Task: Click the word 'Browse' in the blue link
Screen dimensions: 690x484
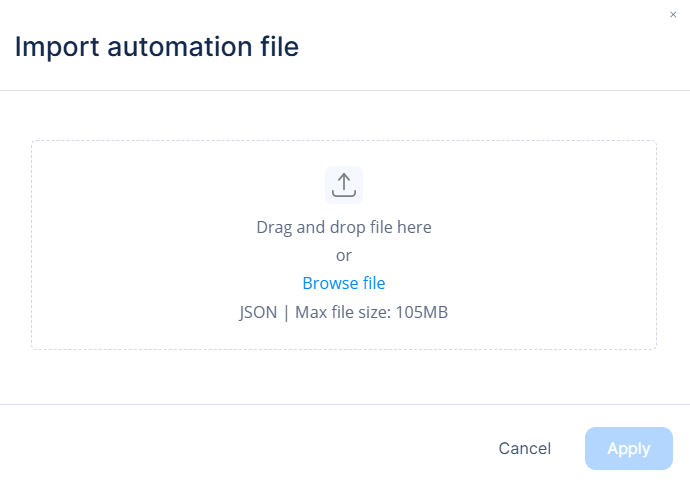Action: coord(330,283)
